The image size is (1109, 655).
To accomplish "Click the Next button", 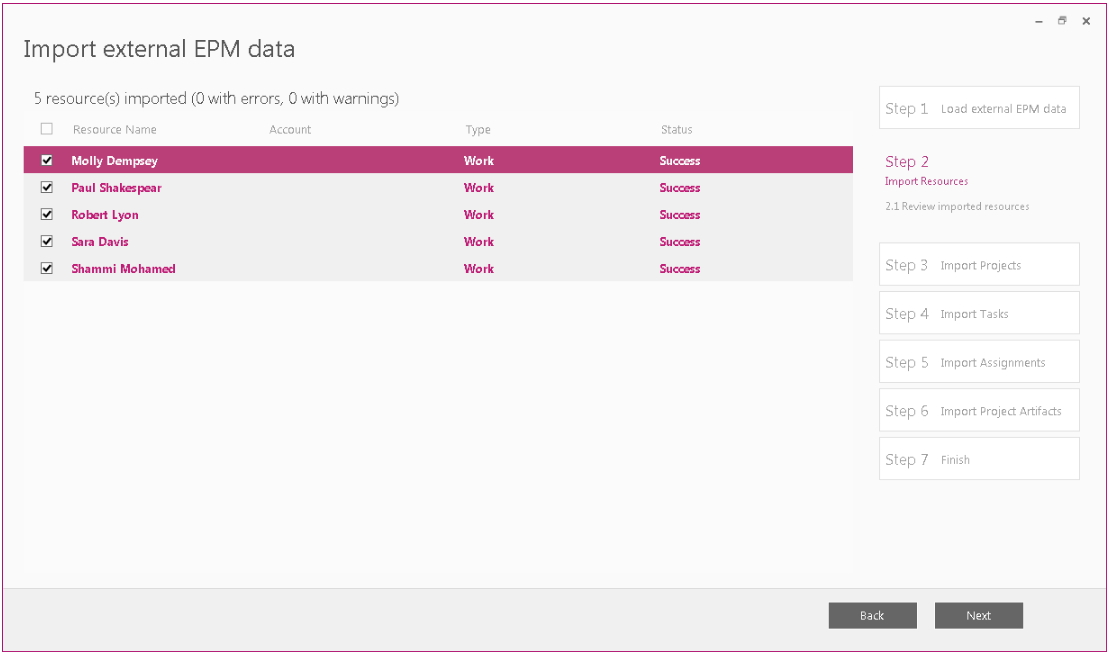I will [979, 615].
